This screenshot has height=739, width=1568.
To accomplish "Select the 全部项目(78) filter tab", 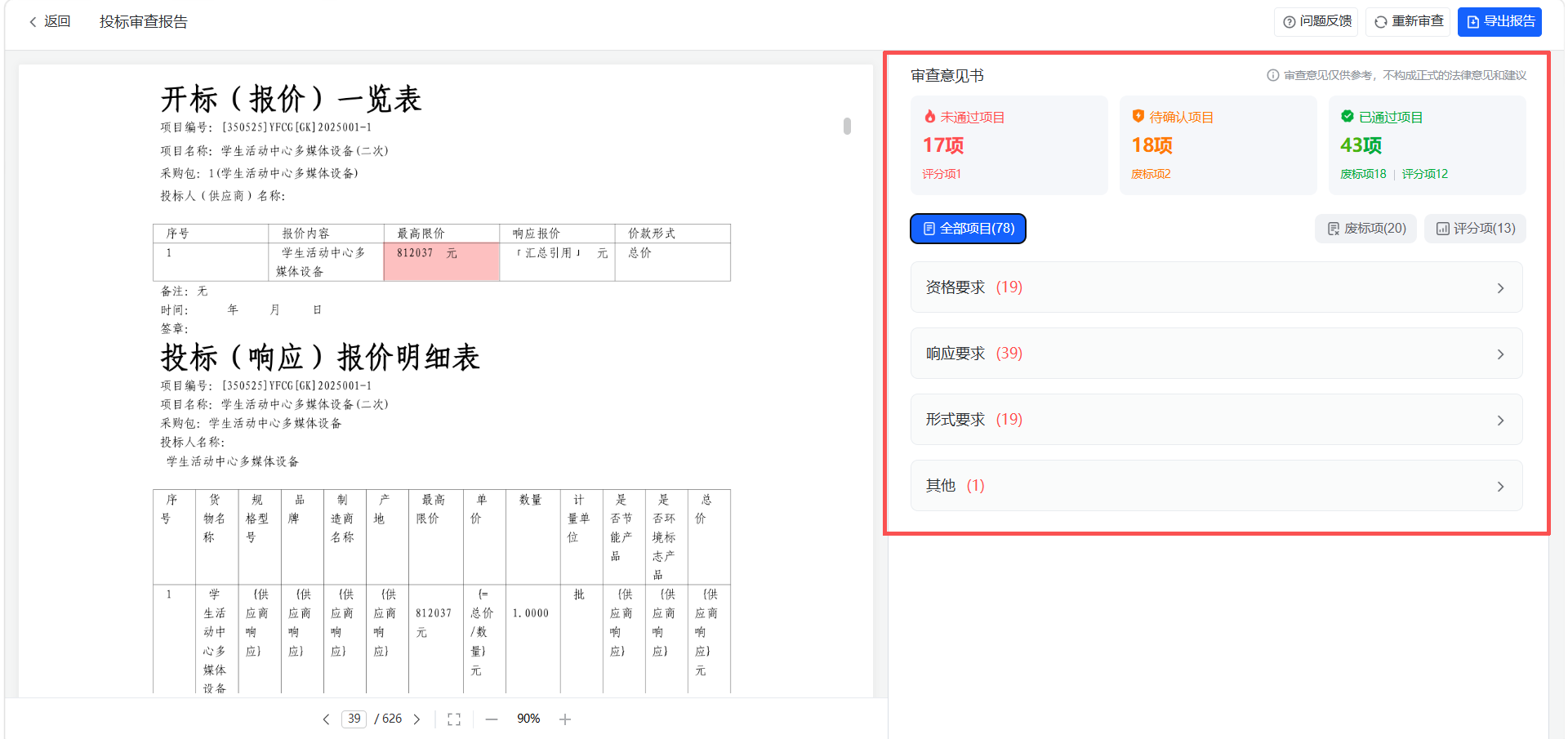I will pyautogui.click(x=968, y=229).
